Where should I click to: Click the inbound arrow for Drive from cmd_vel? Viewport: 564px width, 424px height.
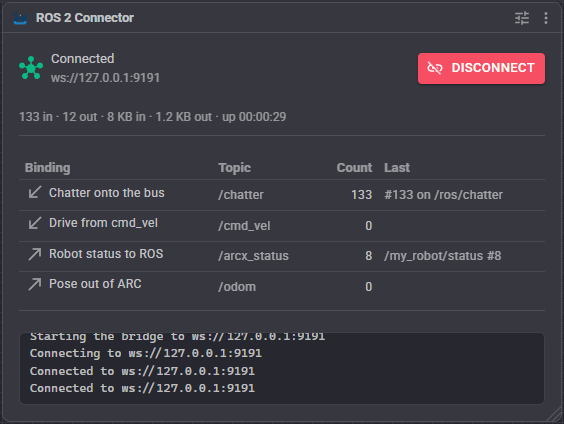(35, 223)
